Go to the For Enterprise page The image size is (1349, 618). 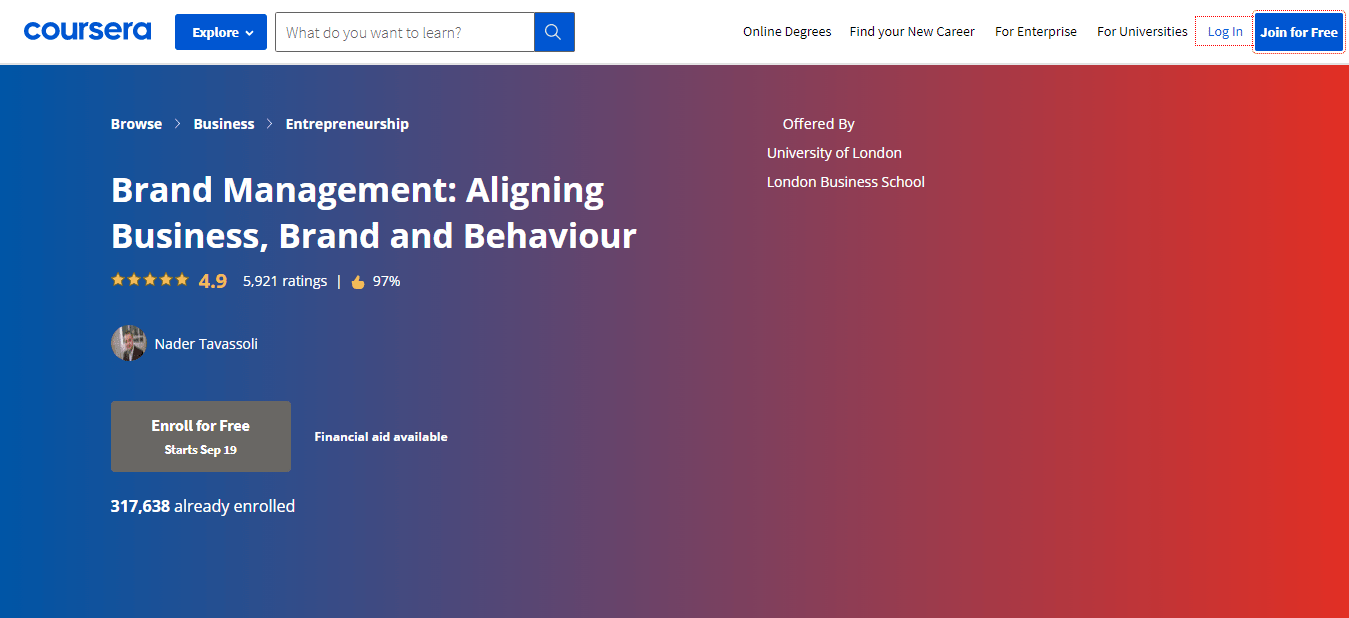1036,32
